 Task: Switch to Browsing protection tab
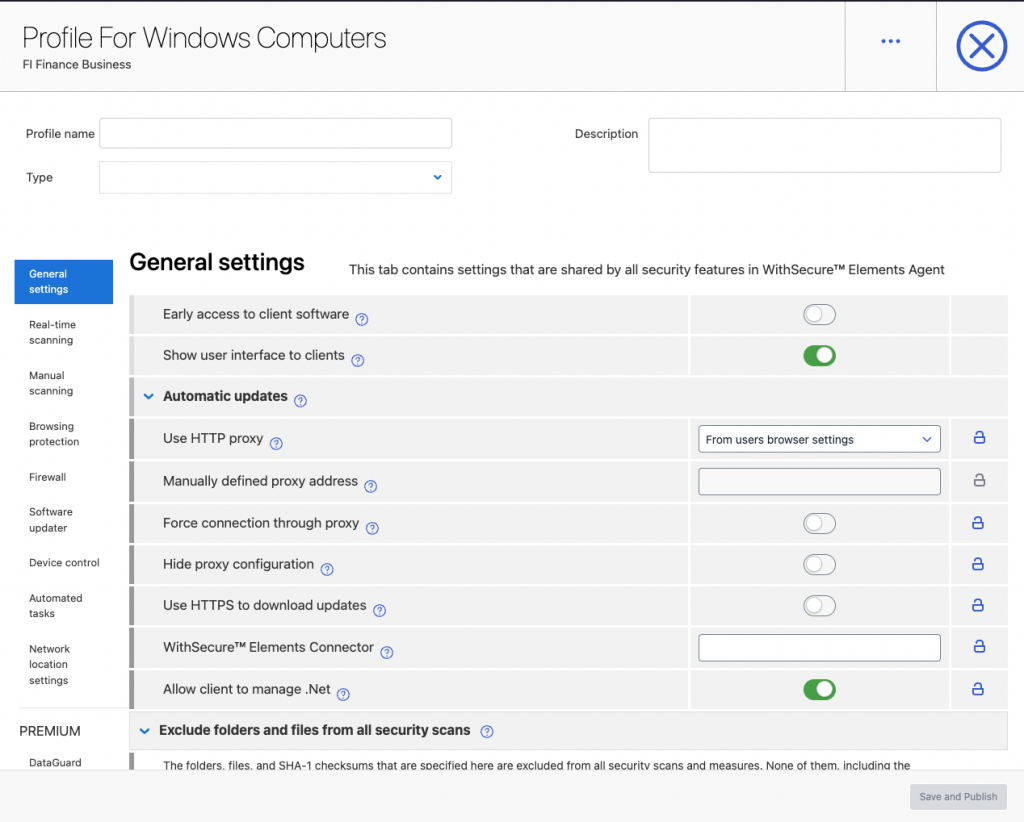pos(54,434)
